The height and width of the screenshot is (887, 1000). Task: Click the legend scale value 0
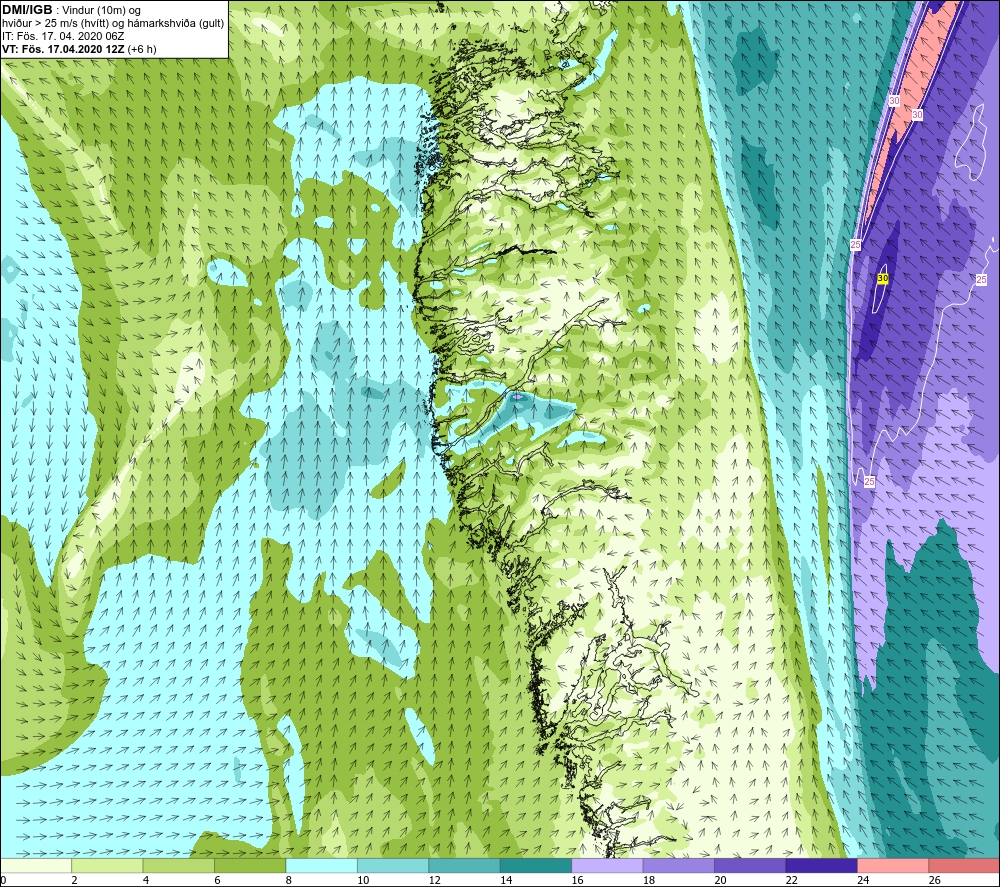(3, 881)
